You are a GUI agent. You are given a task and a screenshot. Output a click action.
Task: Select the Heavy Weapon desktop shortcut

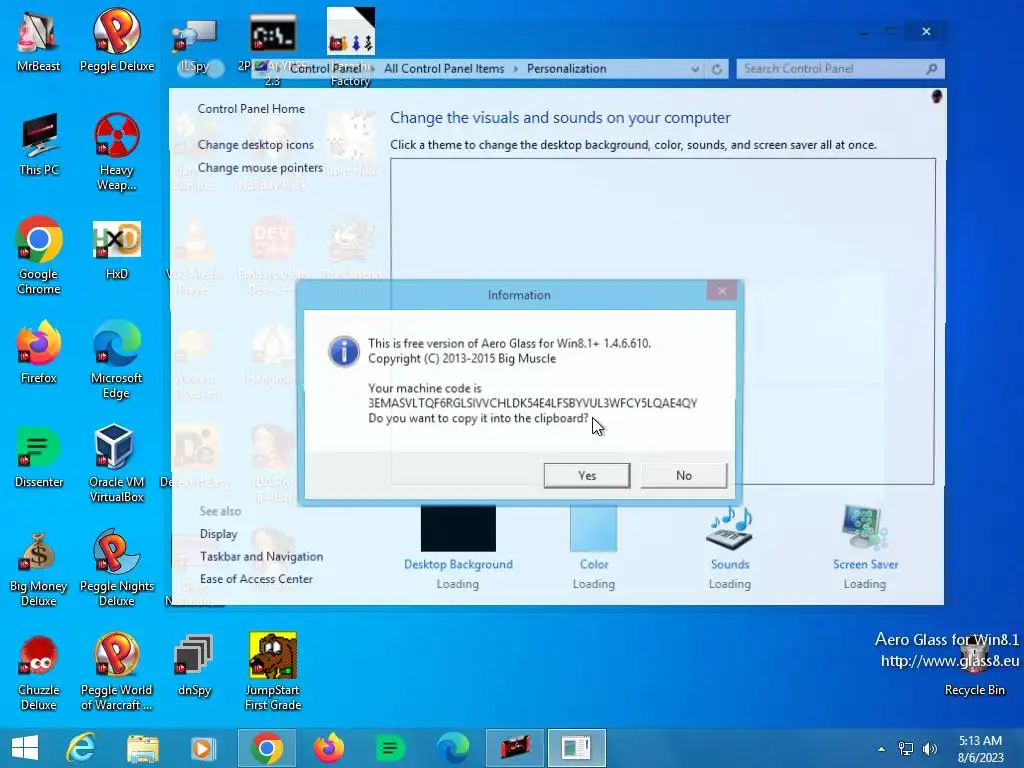pyautogui.click(x=117, y=152)
